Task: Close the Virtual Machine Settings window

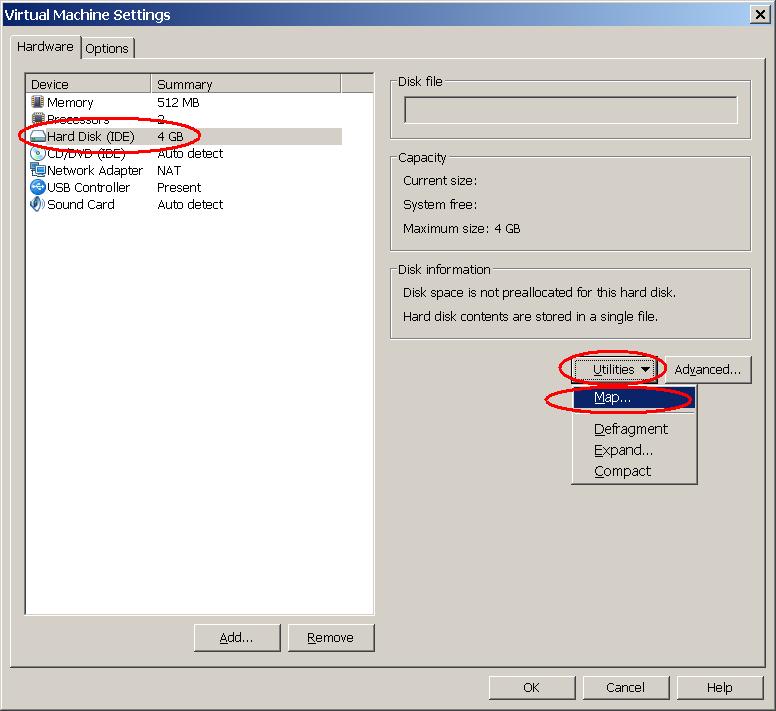Action: (x=761, y=14)
